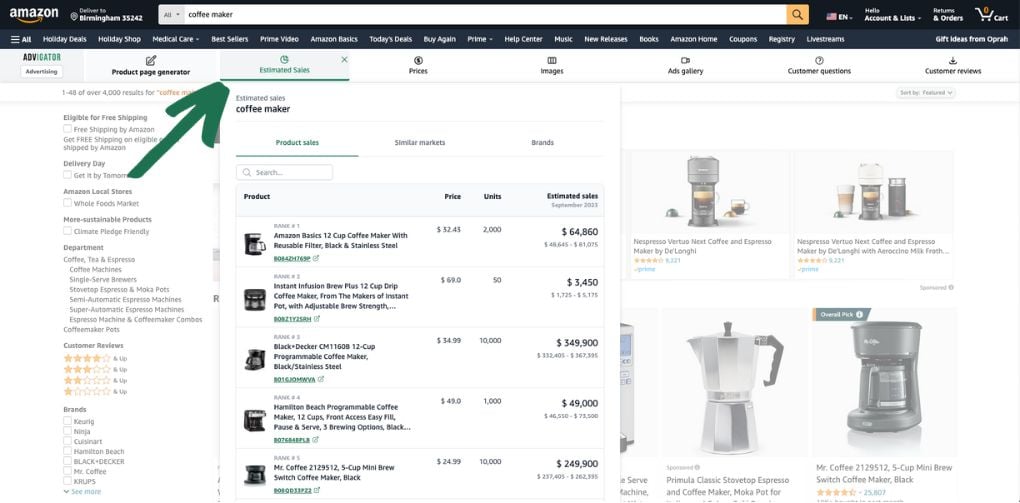Click the Hamilton Beach product thumbnail in sales list
1020x503 pixels.
coord(254,420)
